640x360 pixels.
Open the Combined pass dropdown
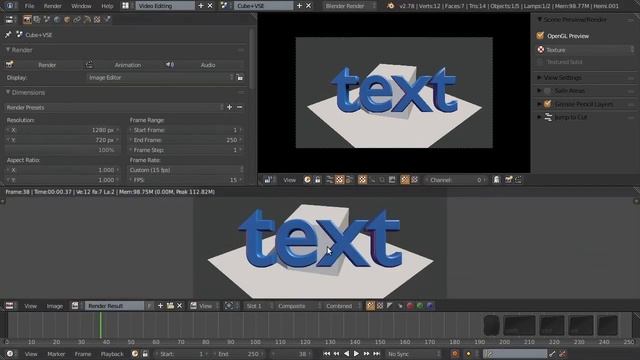point(342,306)
